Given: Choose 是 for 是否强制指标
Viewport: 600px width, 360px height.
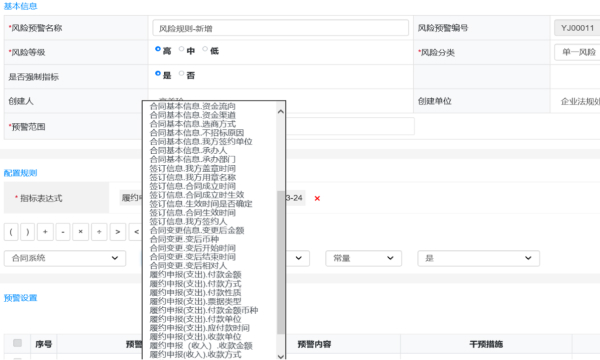Looking at the screenshot, I should (x=158, y=73).
